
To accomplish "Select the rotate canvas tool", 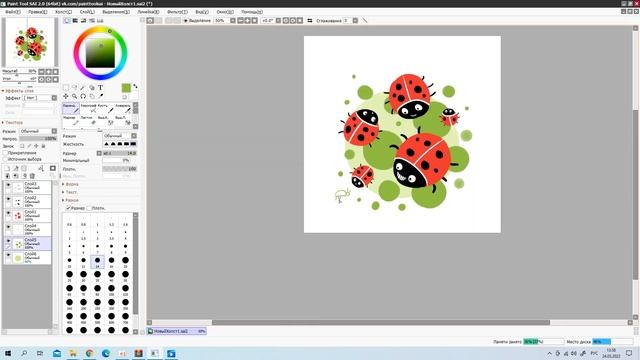I will [x=83, y=96].
